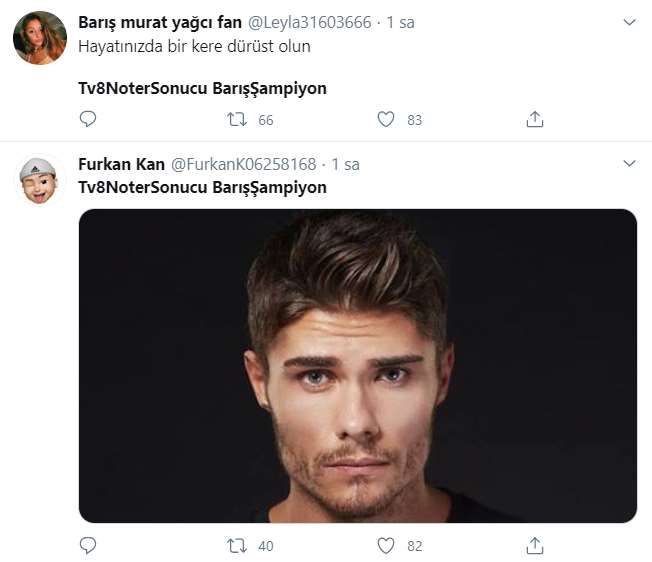Open more options on Leyla31603666's tweet
652x562 pixels.
[x=629, y=22]
